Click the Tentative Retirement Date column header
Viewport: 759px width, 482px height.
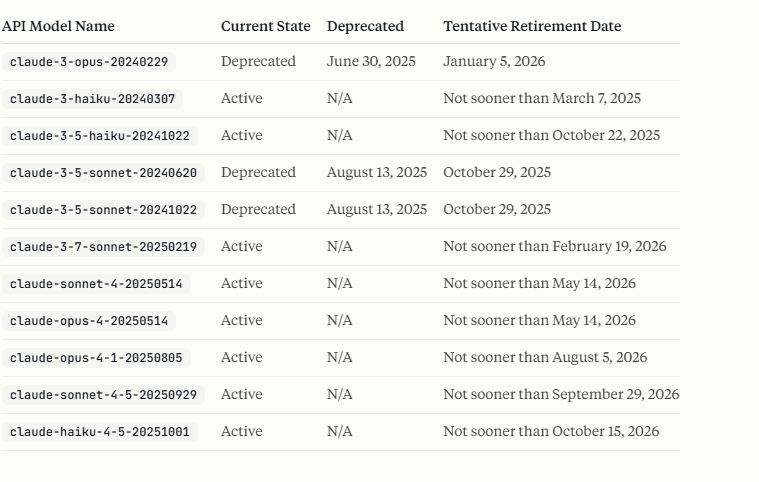pos(532,26)
